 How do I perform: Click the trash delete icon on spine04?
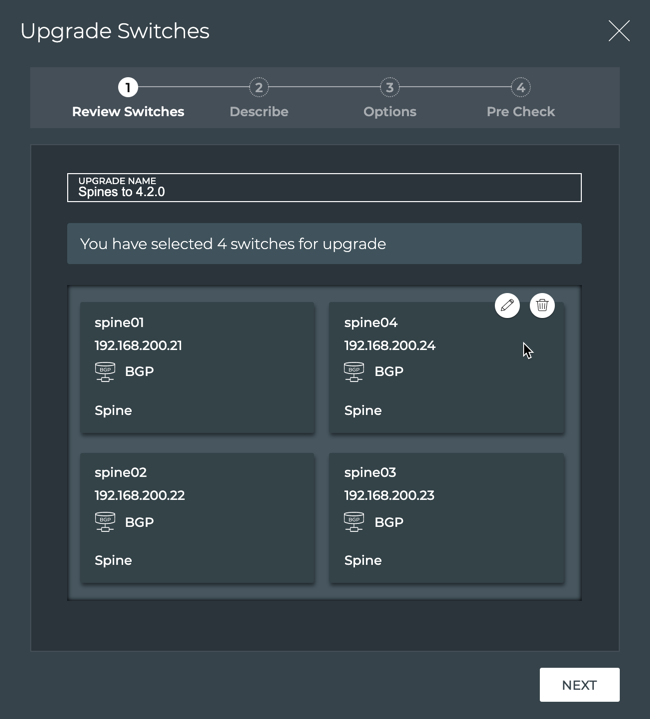(x=542, y=305)
